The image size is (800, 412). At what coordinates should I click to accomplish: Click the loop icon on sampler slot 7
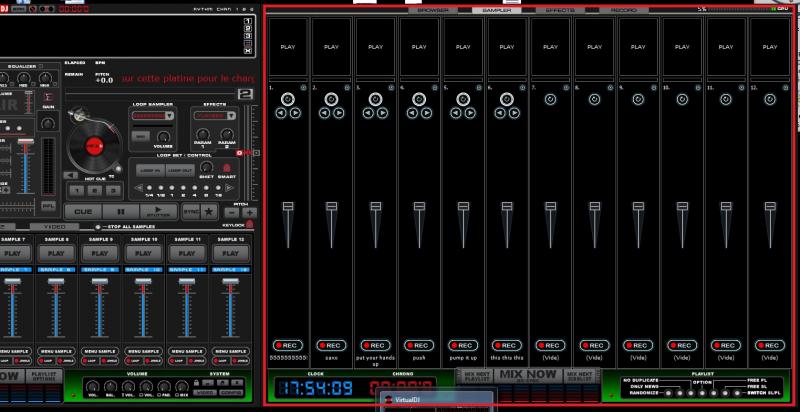550,99
